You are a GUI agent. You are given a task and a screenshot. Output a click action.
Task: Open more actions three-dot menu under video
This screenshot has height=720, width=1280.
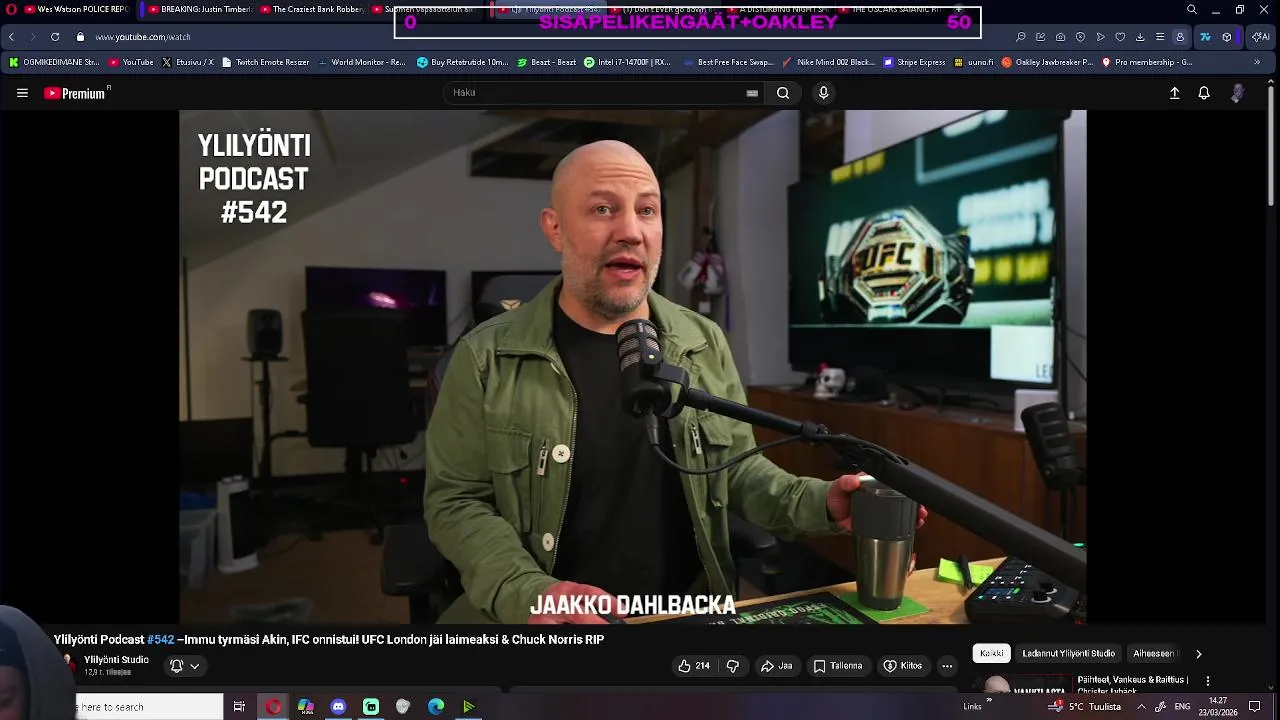point(947,666)
